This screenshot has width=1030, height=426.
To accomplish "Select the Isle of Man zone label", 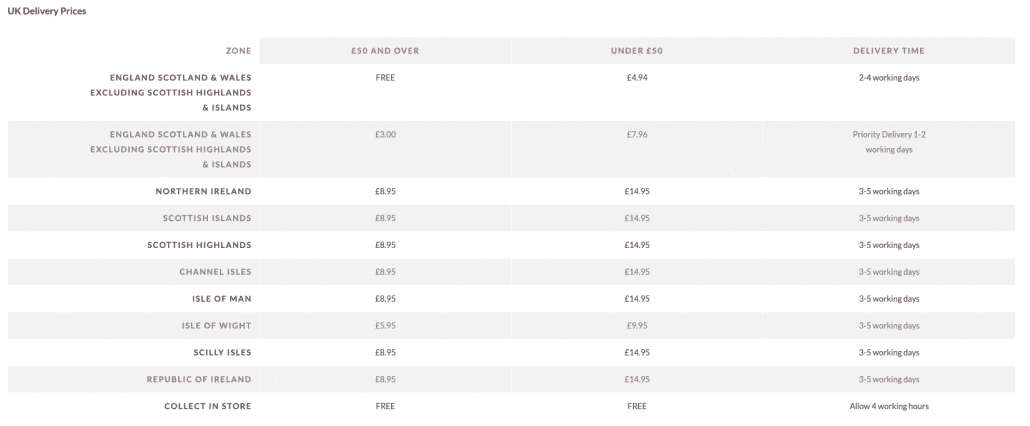I will pos(221,299).
